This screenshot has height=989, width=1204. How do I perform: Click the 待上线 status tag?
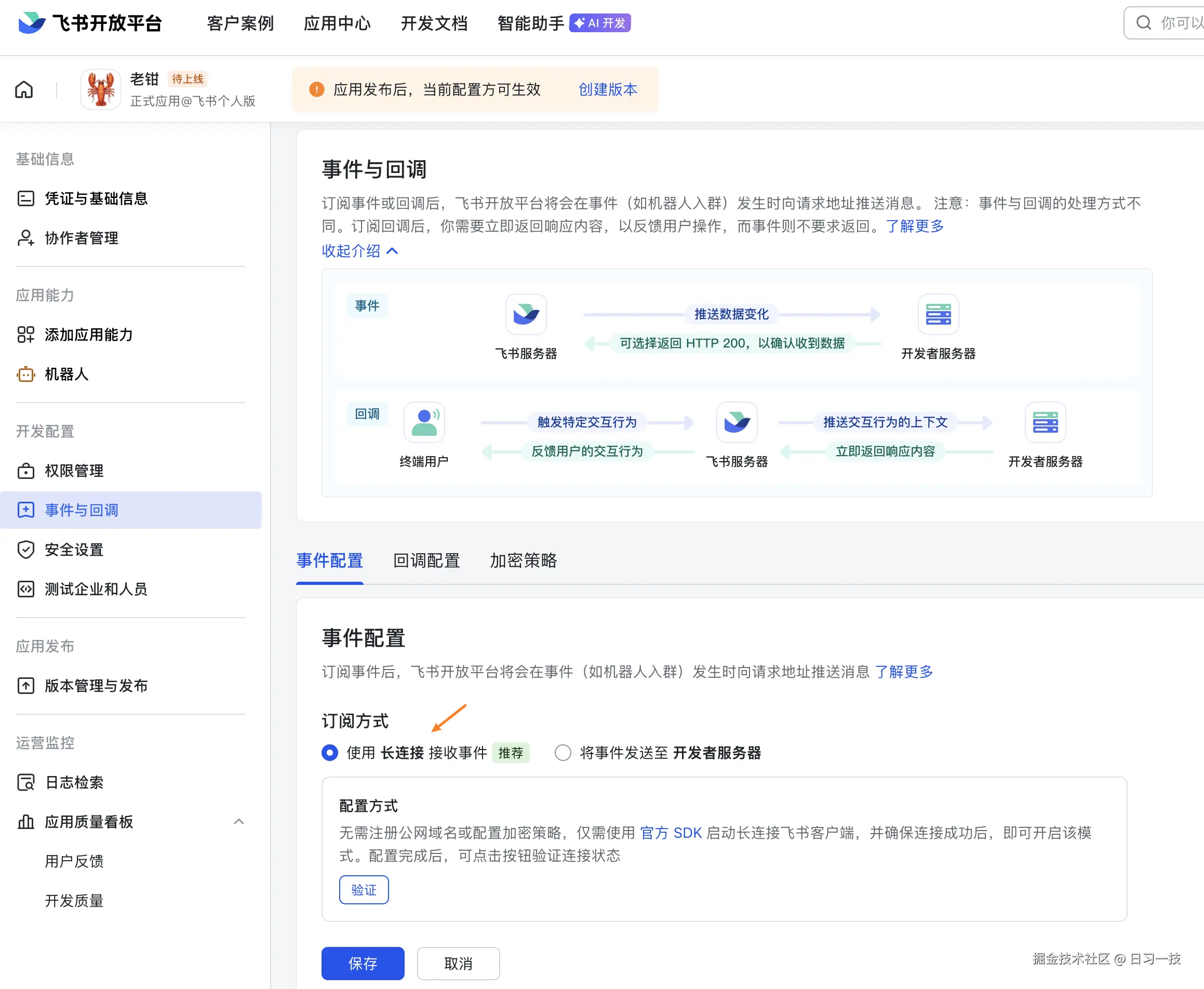coord(188,78)
